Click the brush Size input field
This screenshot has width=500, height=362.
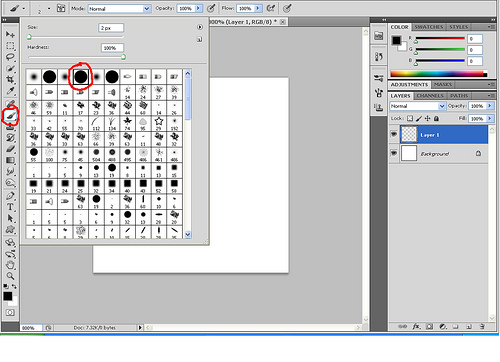pos(111,28)
